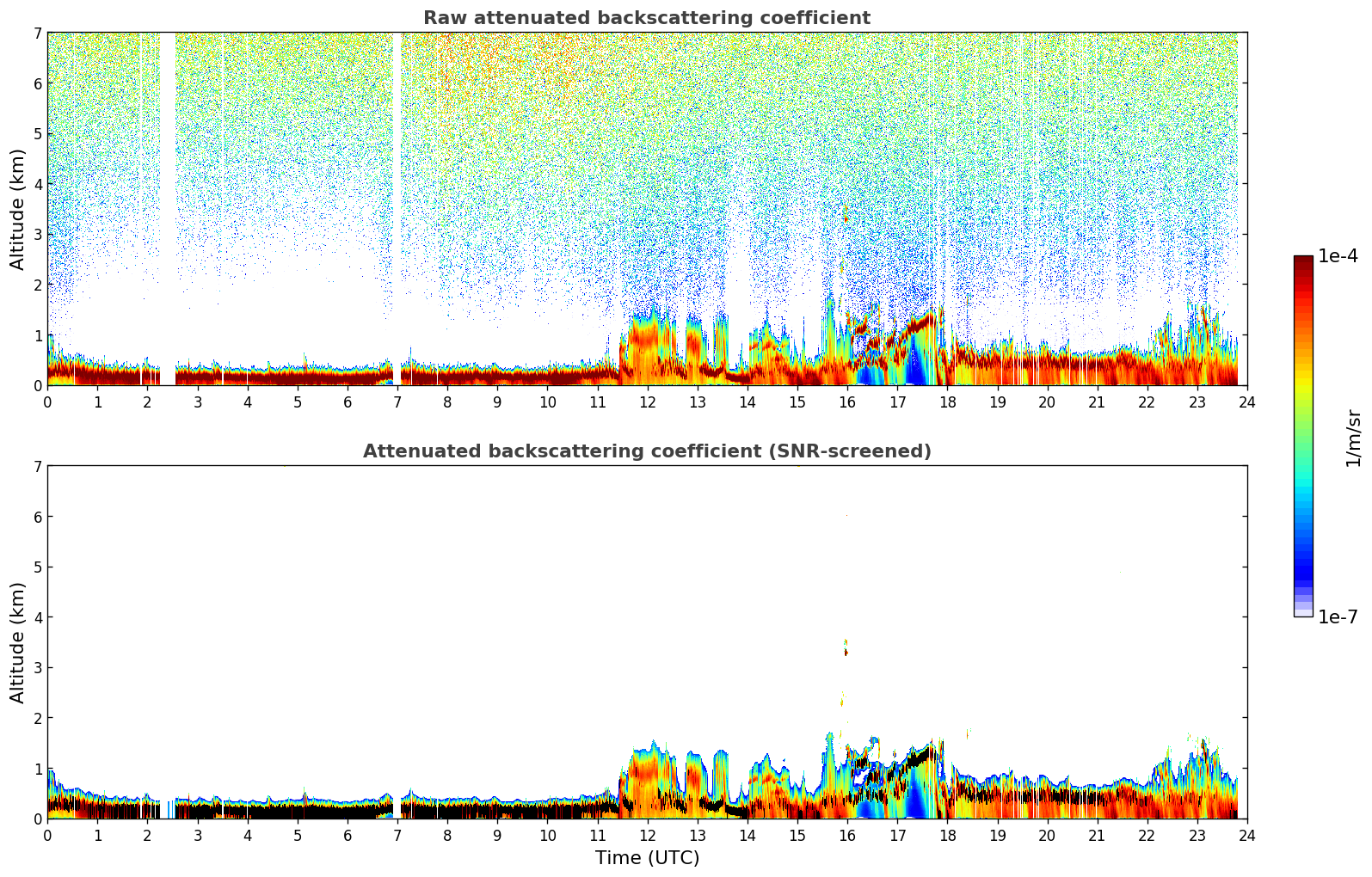Click hour 21 time tick under the raw plot
The width and height of the screenshot is (1372, 877).
[x=1097, y=402]
